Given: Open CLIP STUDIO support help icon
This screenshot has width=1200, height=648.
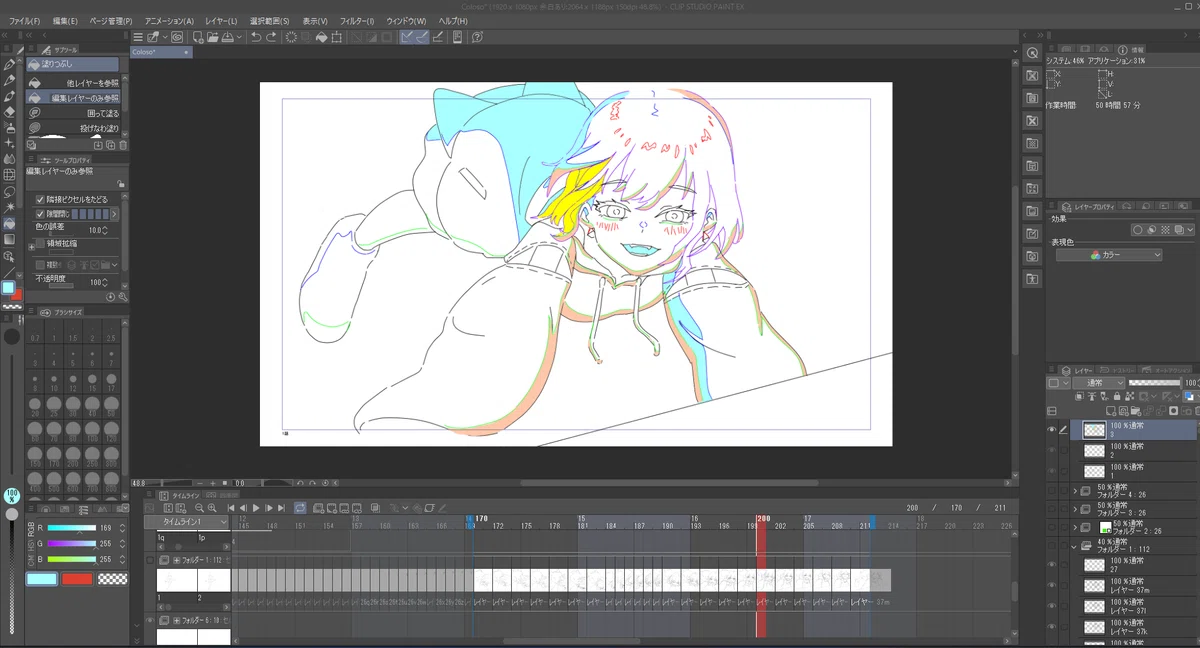Looking at the screenshot, I should pyautogui.click(x=478, y=37).
